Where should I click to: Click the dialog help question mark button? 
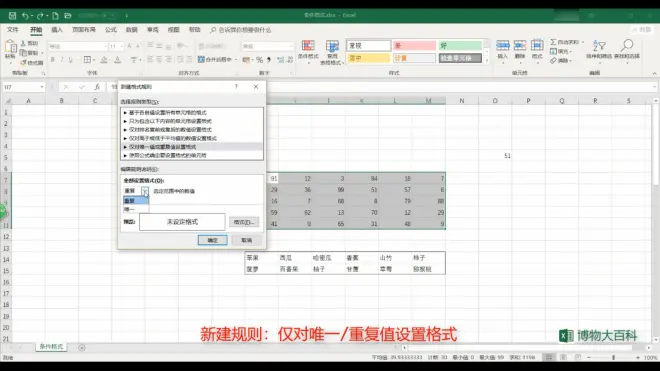point(236,87)
